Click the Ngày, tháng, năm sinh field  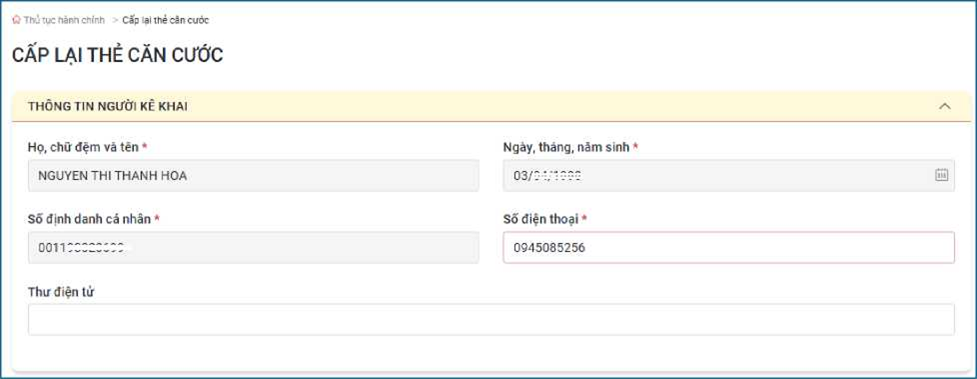pos(728,176)
